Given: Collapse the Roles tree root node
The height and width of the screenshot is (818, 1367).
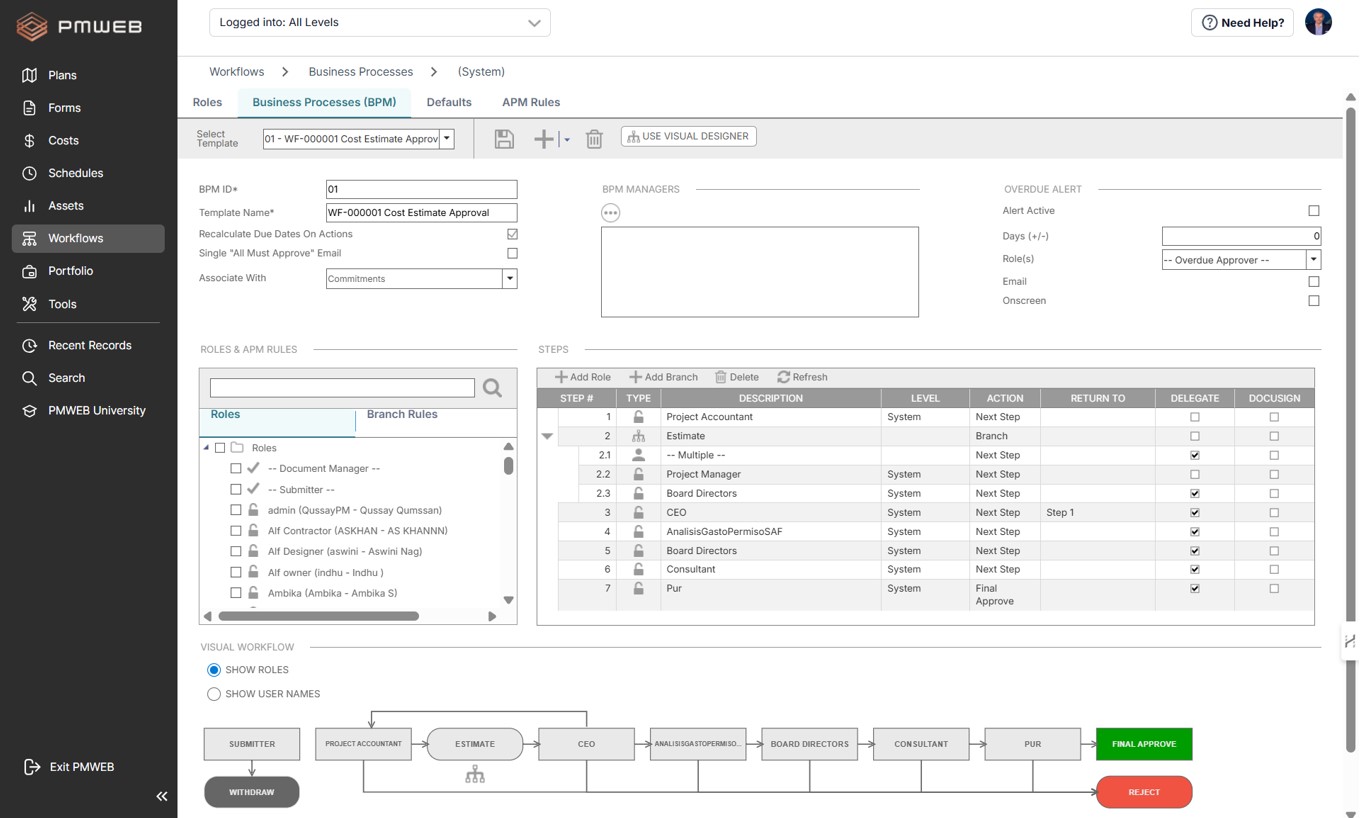Looking at the screenshot, I should coord(206,448).
